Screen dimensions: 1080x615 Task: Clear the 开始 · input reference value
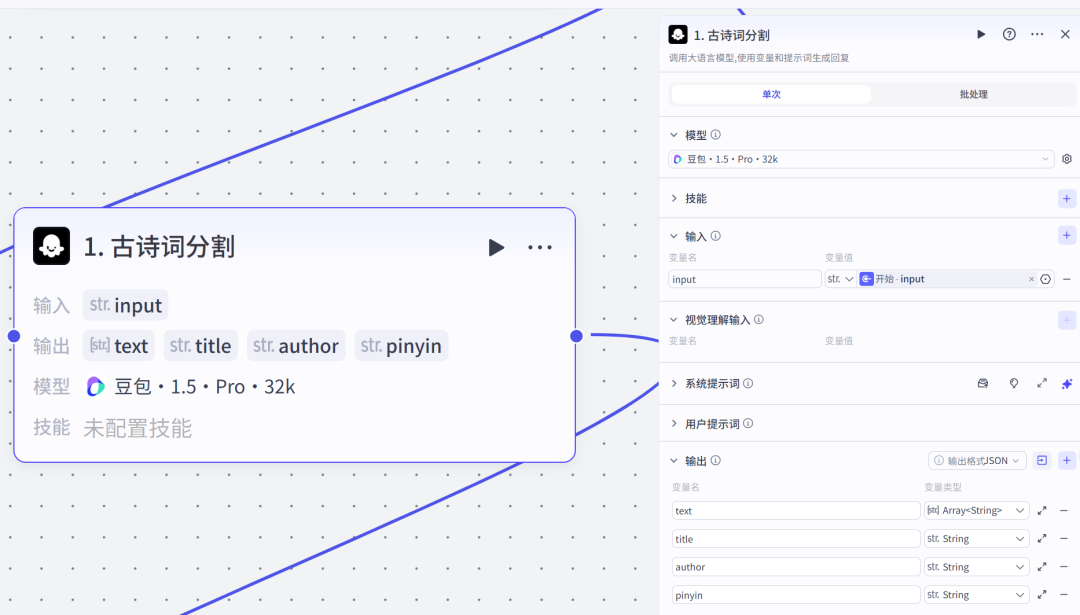pos(1031,279)
